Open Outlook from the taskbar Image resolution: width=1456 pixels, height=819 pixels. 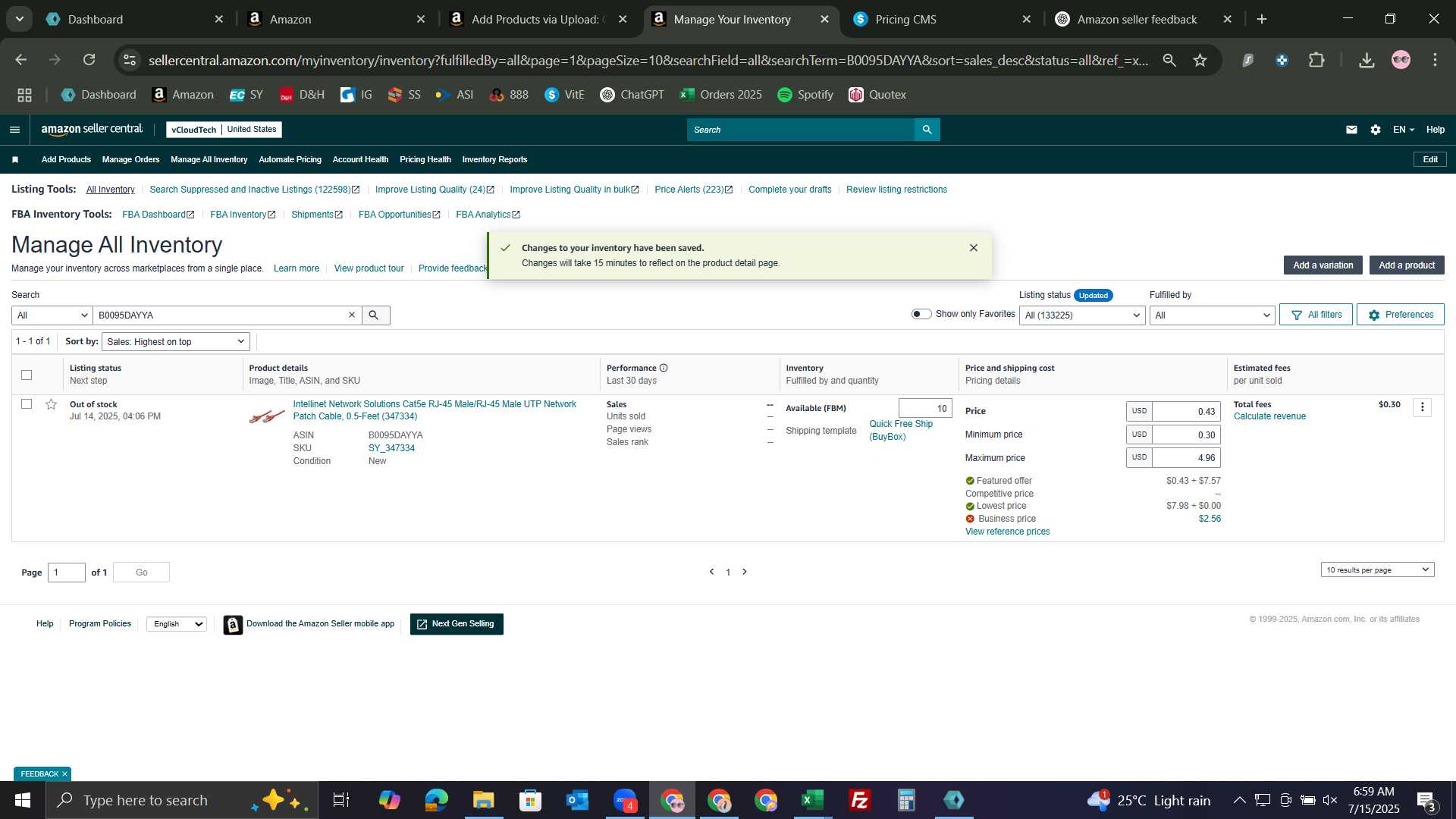coord(577,800)
